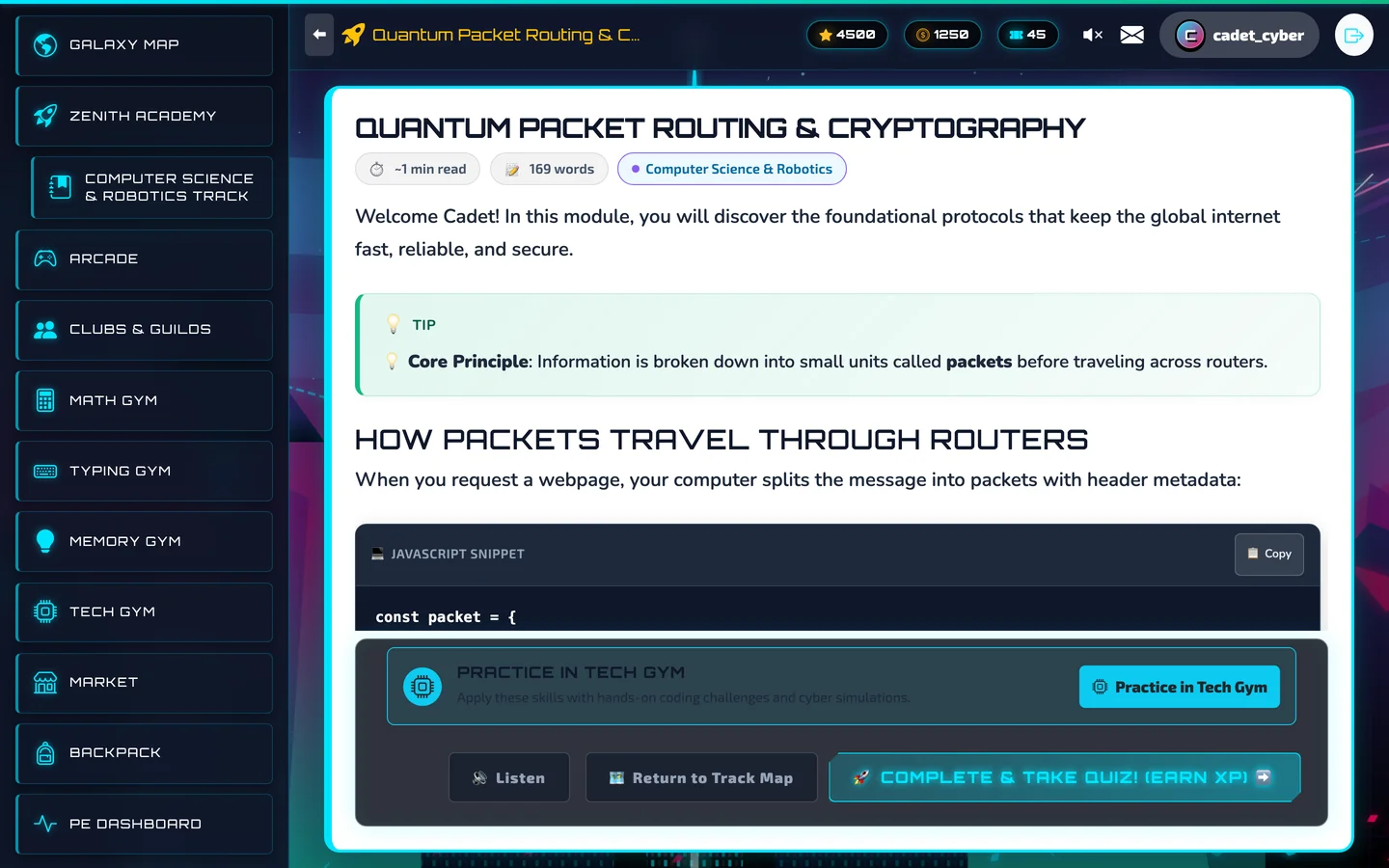Click the logout icon button

point(1354,36)
